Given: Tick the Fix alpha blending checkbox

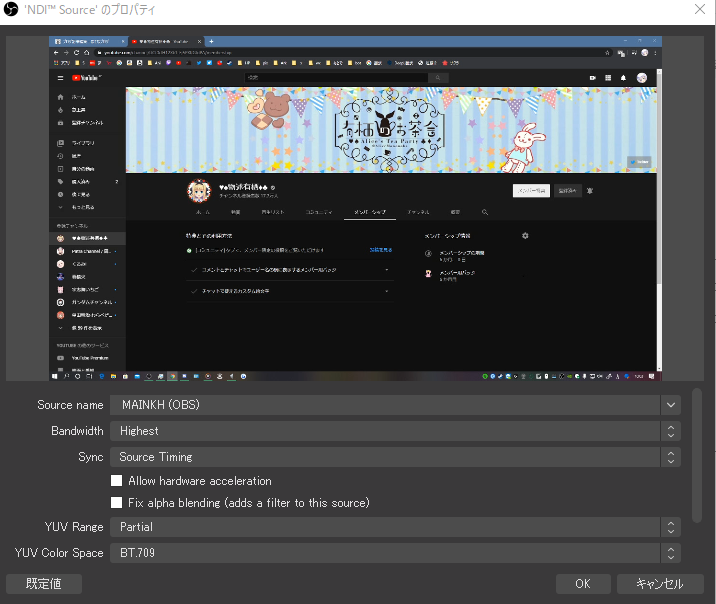Looking at the screenshot, I should [116, 503].
